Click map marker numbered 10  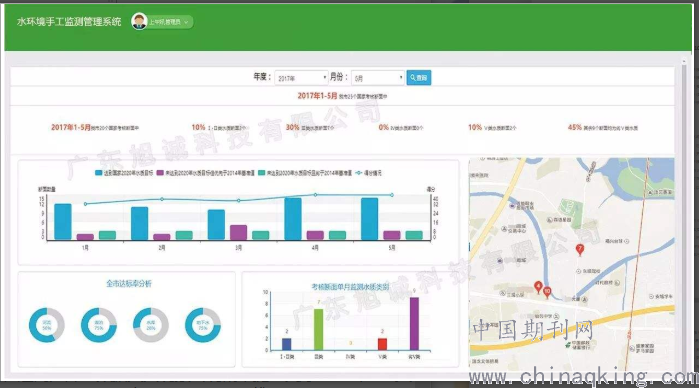(547, 292)
